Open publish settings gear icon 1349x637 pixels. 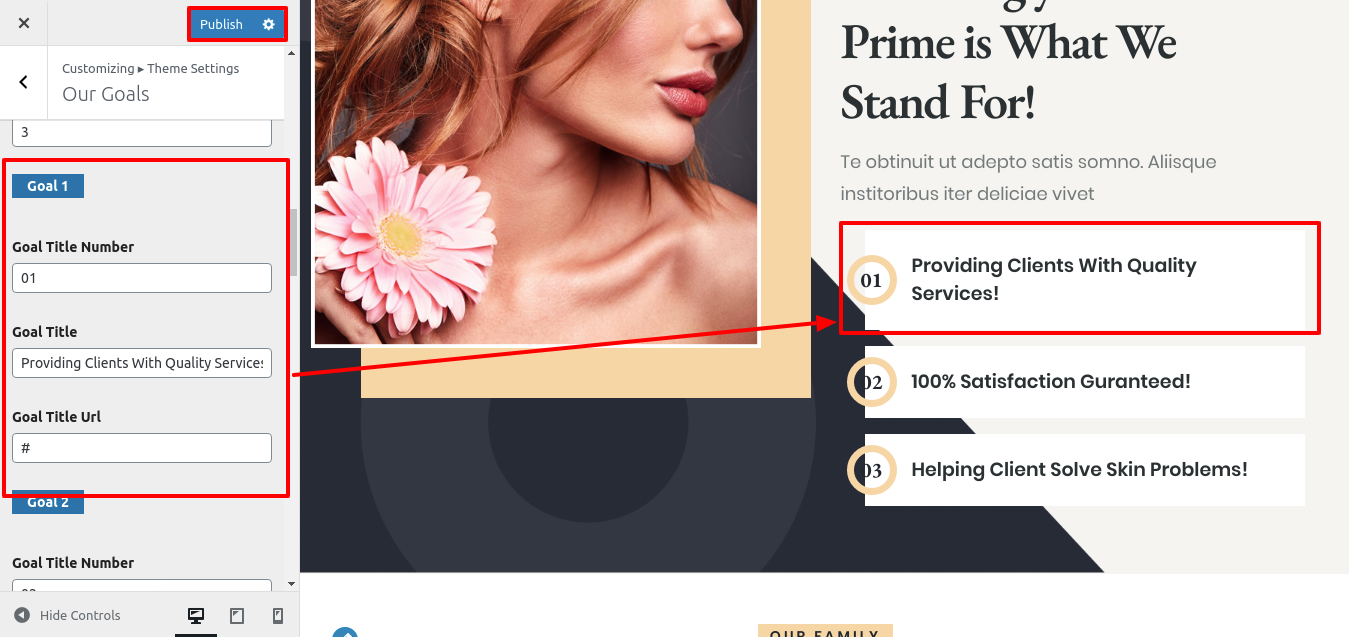pos(268,24)
